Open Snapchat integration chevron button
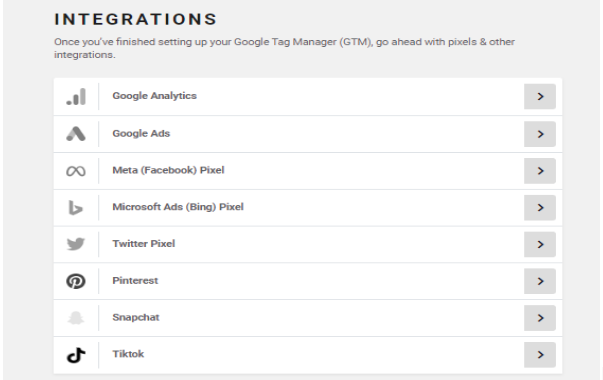The width and height of the screenshot is (603, 380). (540, 318)
